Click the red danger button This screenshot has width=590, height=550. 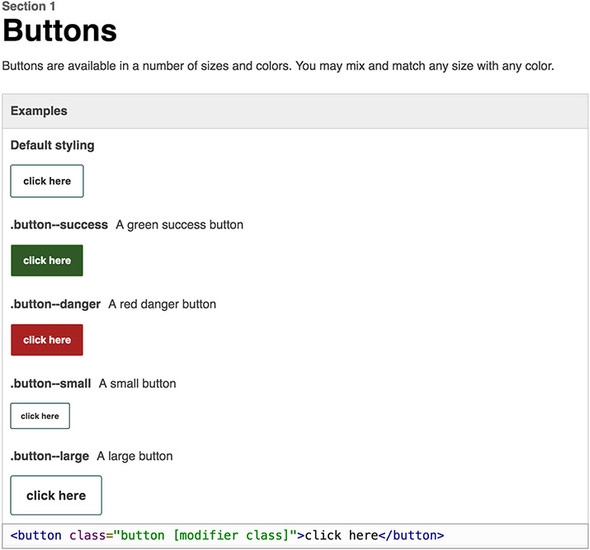coord(47,340)
